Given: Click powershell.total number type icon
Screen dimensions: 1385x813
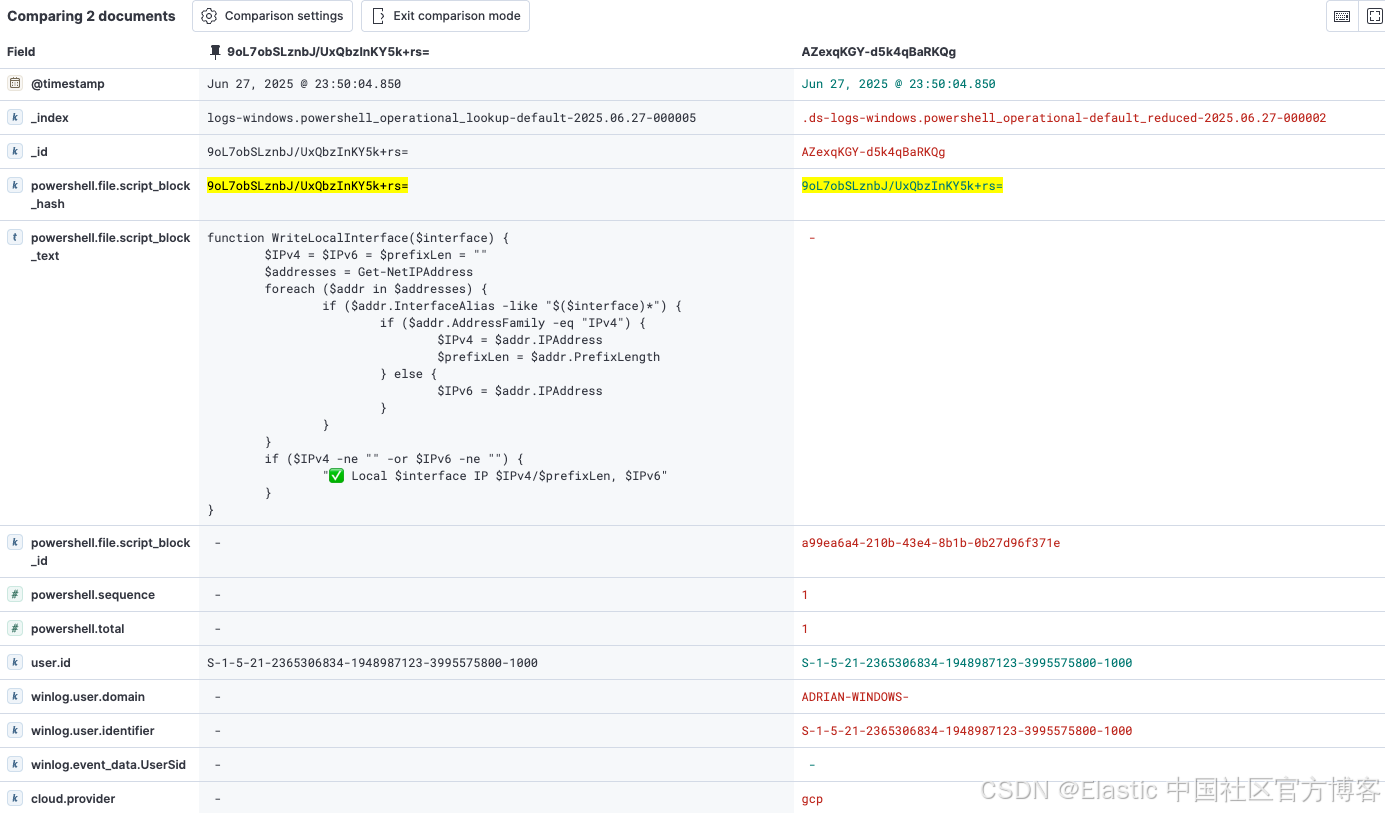Looking at the screenshot, I should [x=15, y=628].
